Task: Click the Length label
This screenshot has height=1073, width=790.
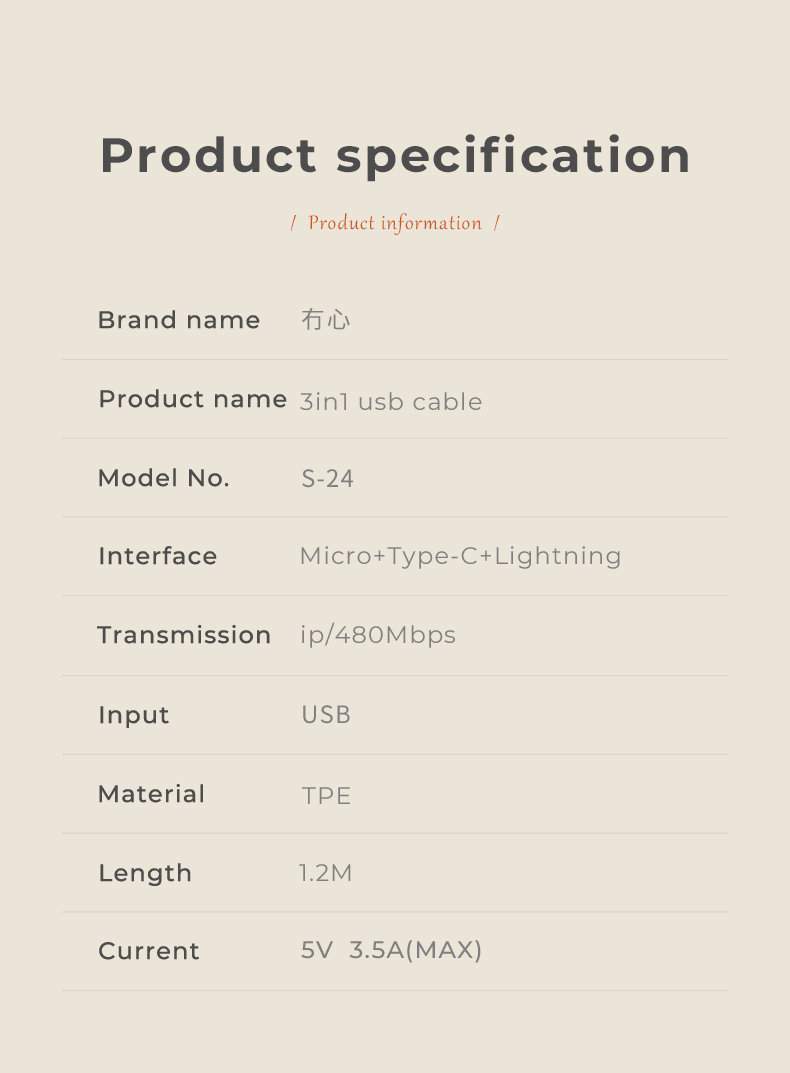Action: (x=145, y=874)
